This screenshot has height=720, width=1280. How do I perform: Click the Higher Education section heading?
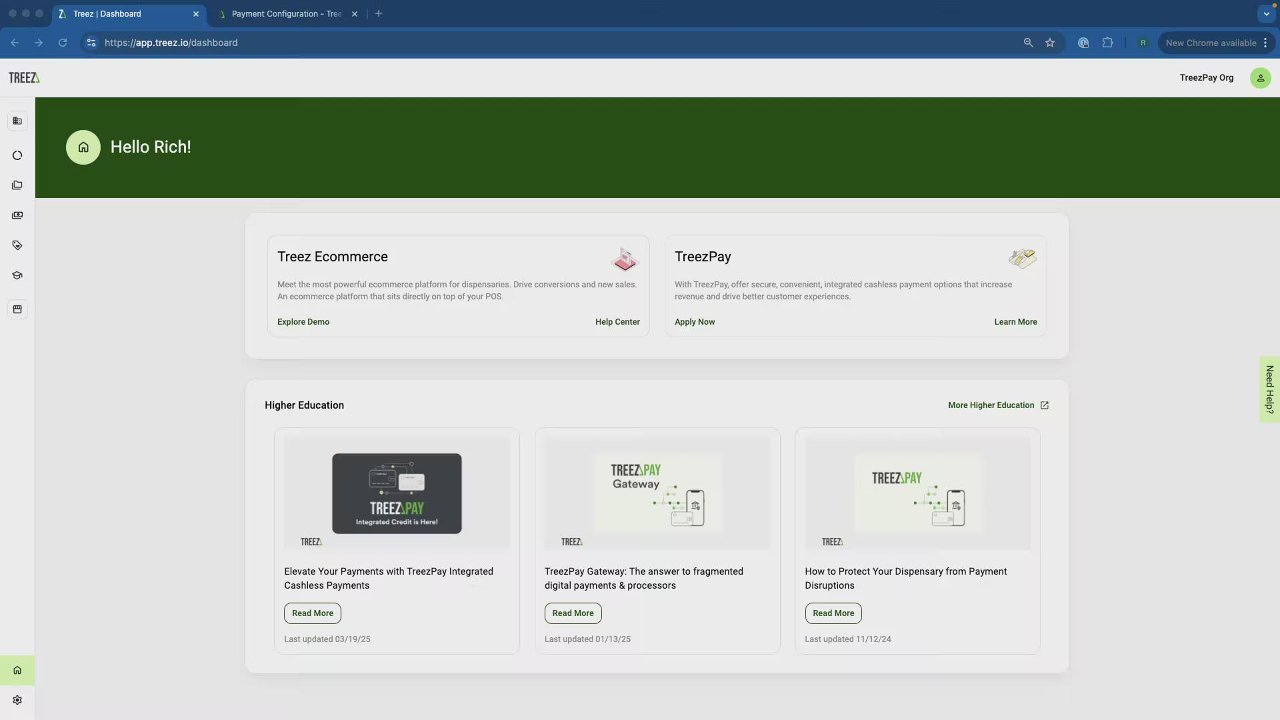[x=304, y=405]
